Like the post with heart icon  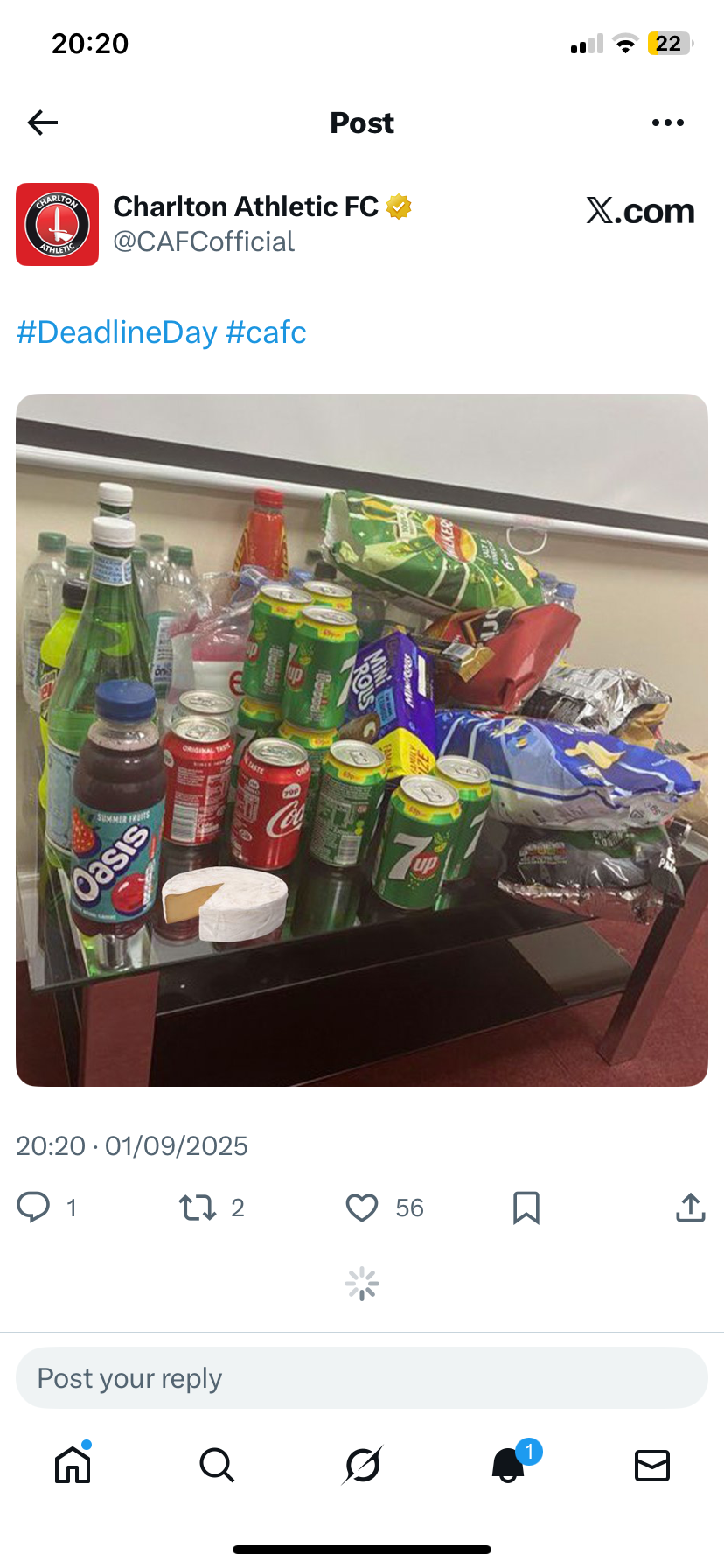point(362,1207)
